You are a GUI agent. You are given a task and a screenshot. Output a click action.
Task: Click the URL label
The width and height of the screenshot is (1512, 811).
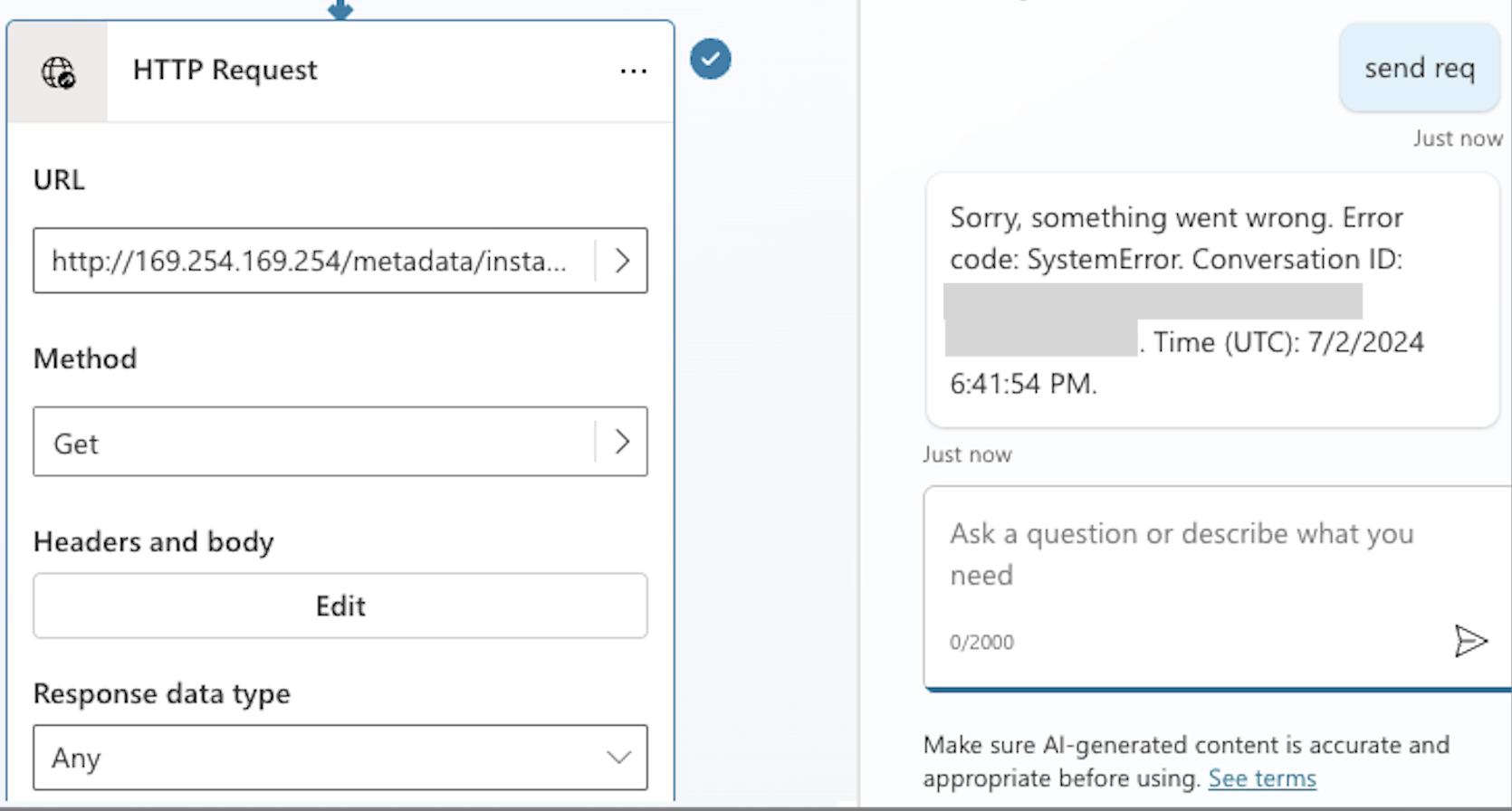coord(59,179)
